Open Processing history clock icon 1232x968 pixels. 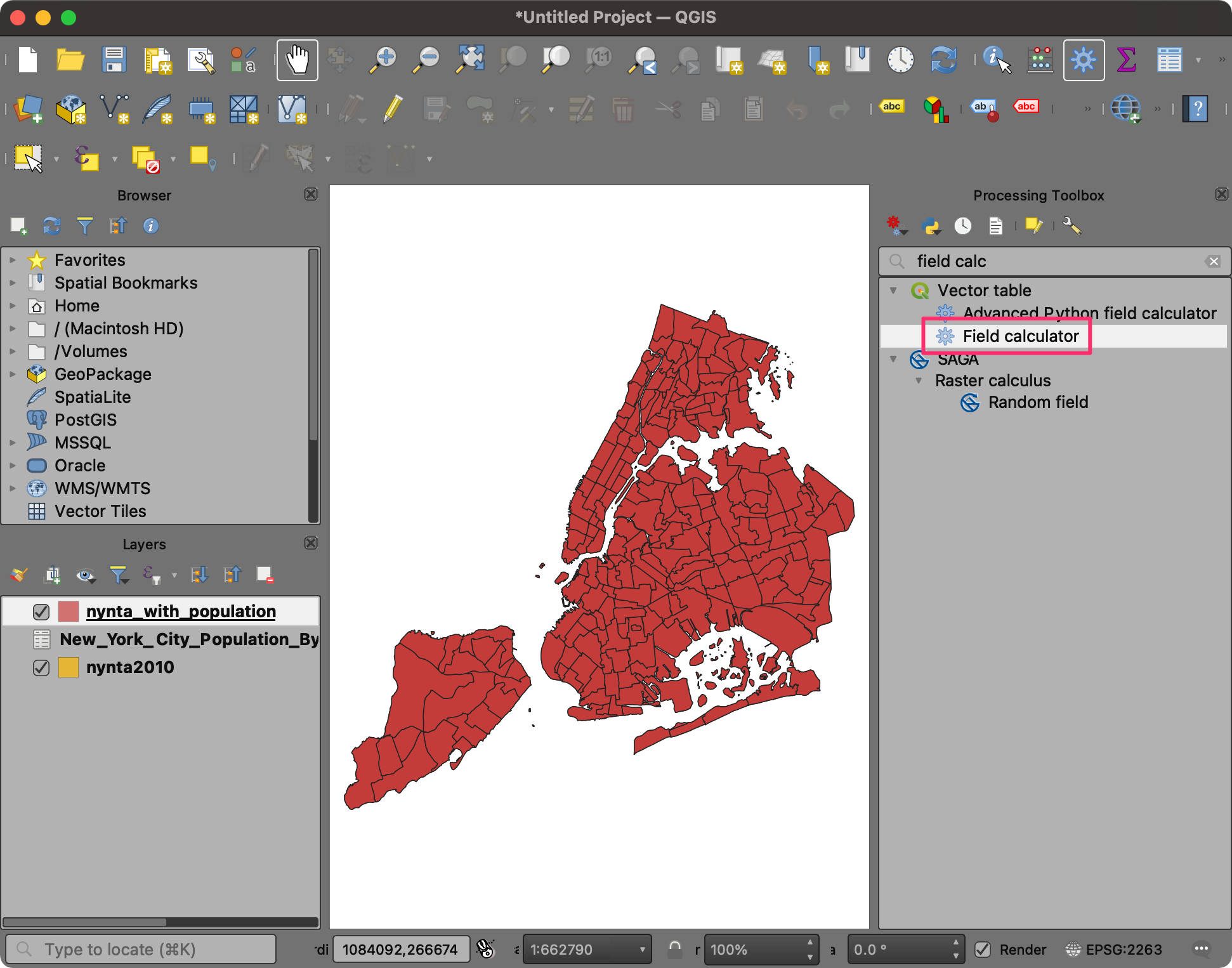tap(963, 226)
